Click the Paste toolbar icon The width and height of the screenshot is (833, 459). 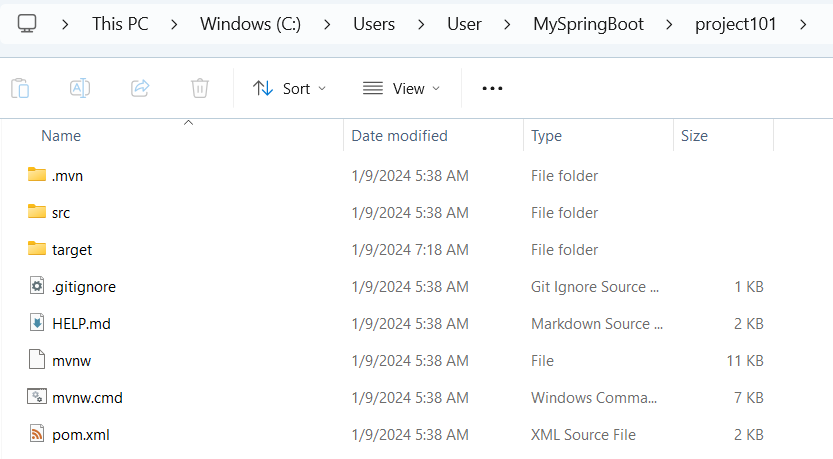click(x=20, y=88)
